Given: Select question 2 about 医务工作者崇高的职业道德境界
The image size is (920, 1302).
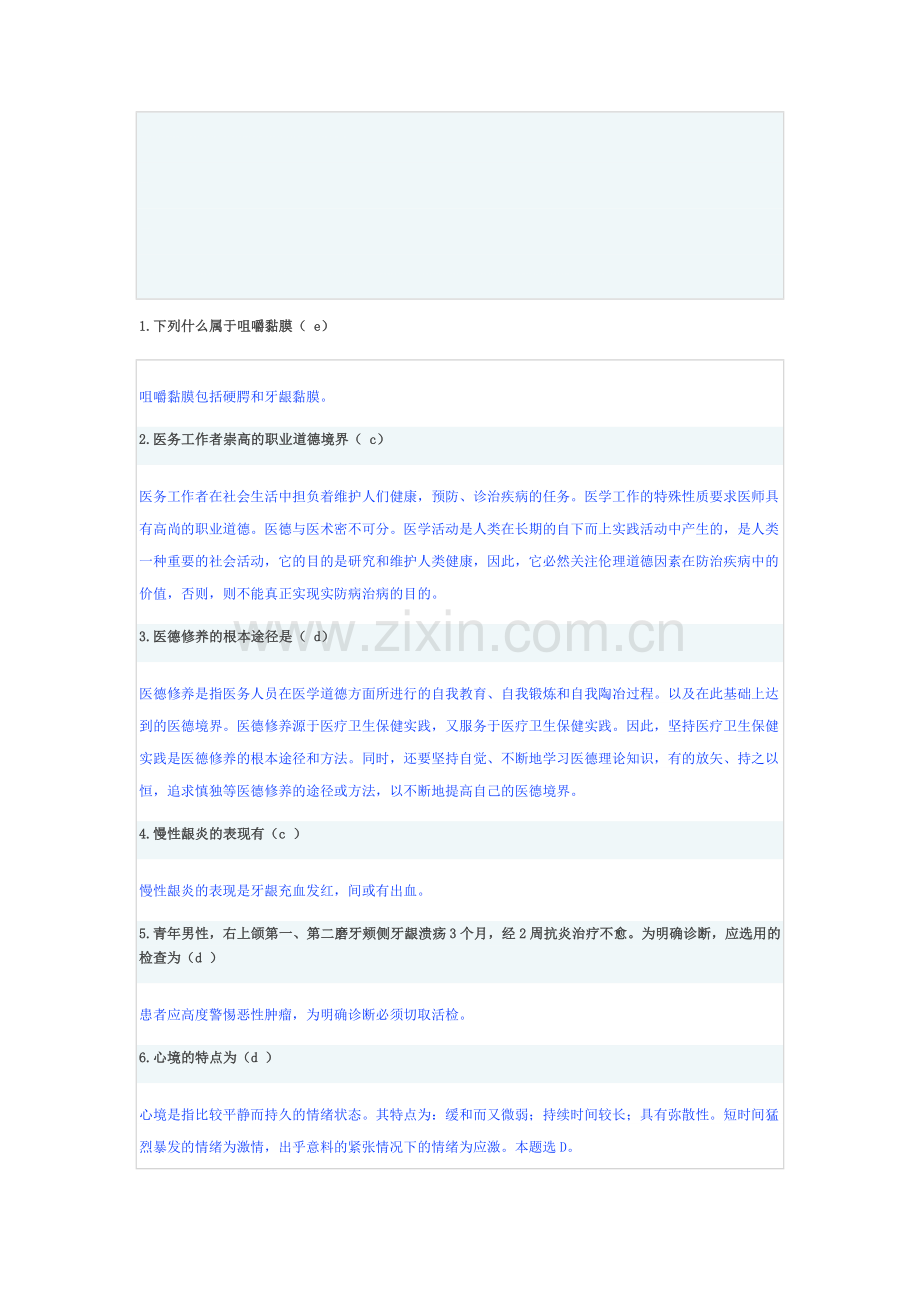Looking at the screenshot, I should click(261, 439).
